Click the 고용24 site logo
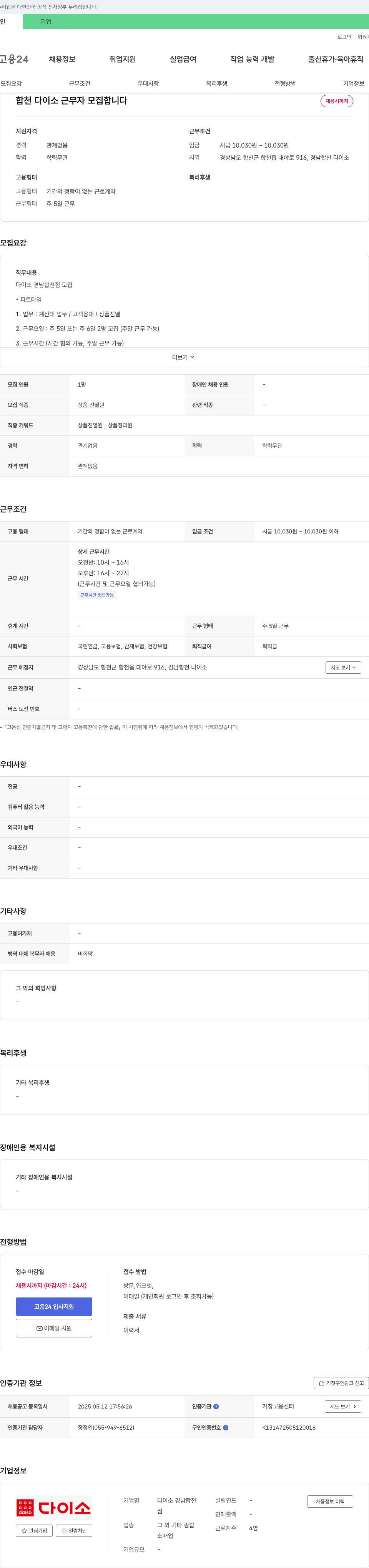Screen dimensions: 369x1568 point(14,59)
